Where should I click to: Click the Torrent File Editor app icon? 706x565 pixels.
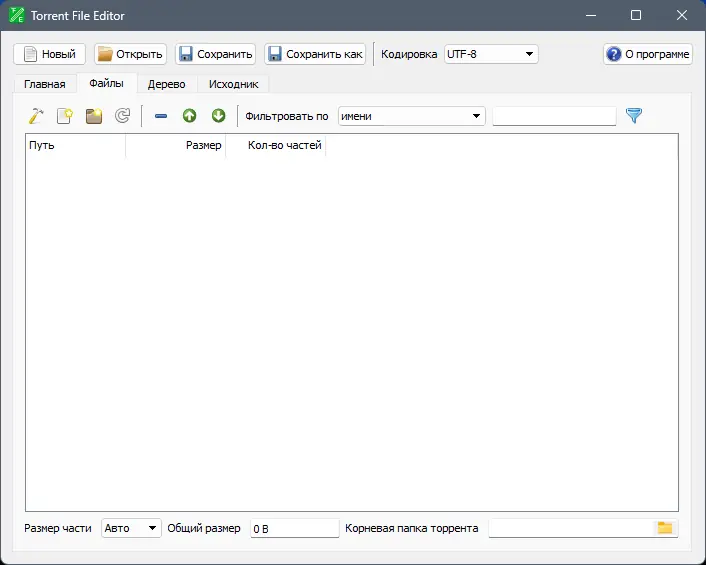[16, 15]
